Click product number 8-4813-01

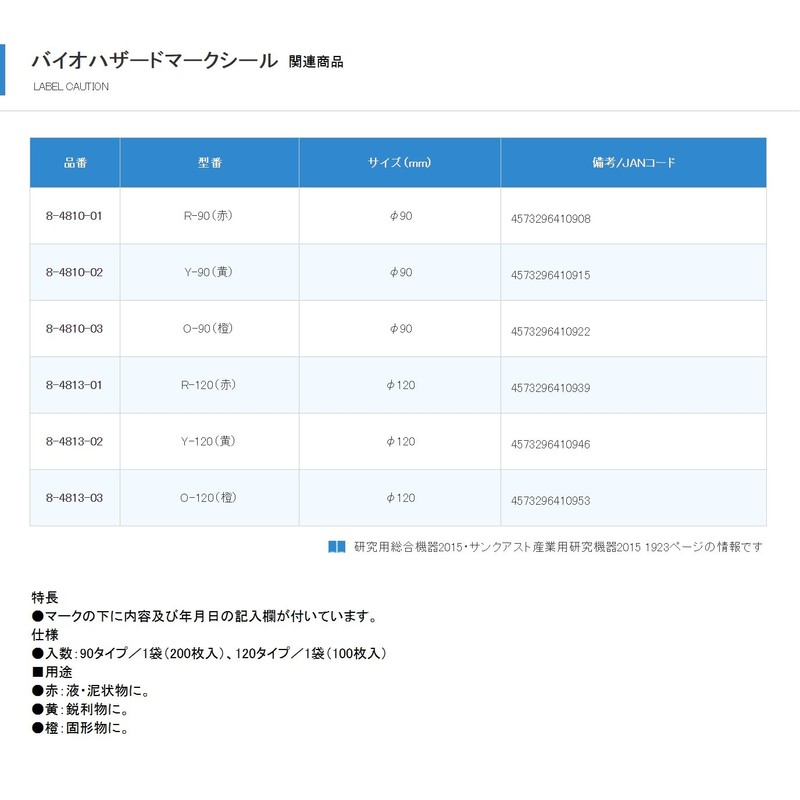(75, 385)
